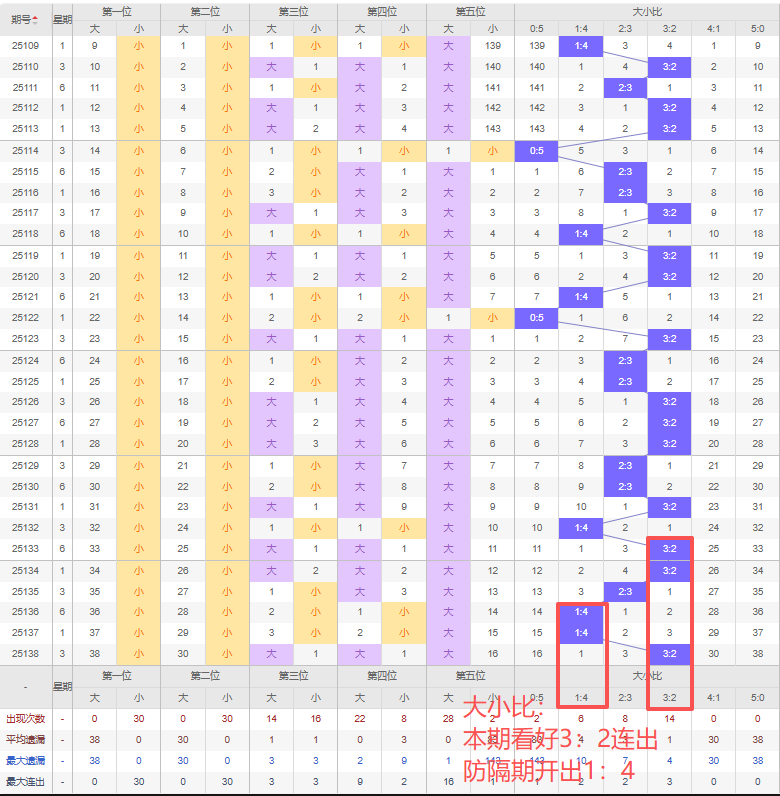Image resolution: width=780 pixels, height=796 pixels.
Task: Click the 第二位 小 cell in row 25125
Action: pyautogui.click(x=227, y=382)
